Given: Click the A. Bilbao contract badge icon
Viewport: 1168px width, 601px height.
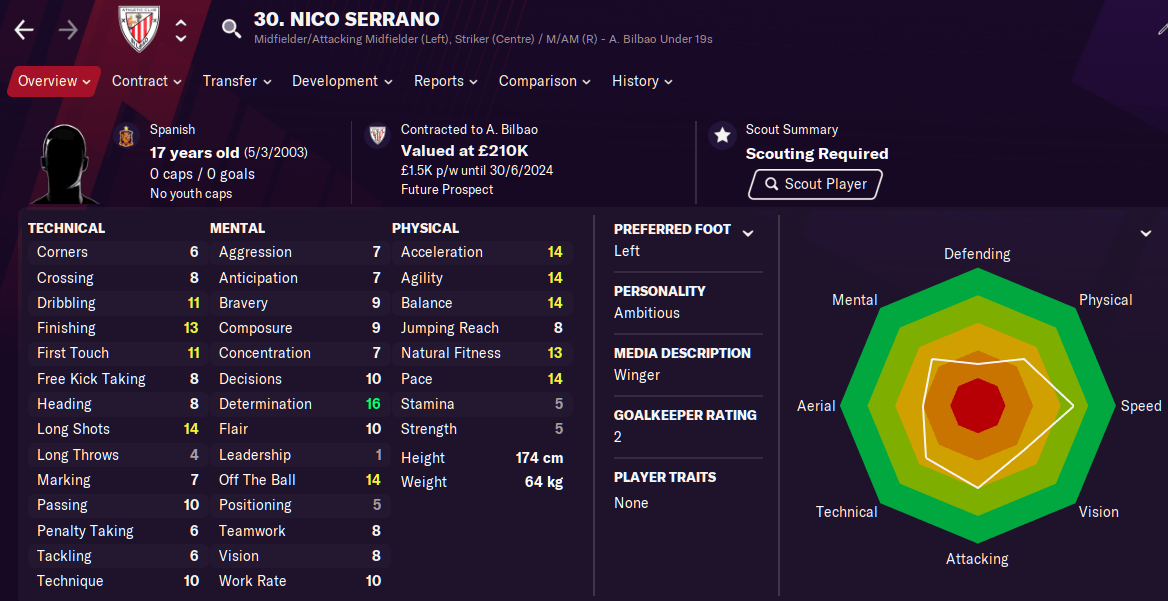Looking at the screenshot, I should coord(377,136).
